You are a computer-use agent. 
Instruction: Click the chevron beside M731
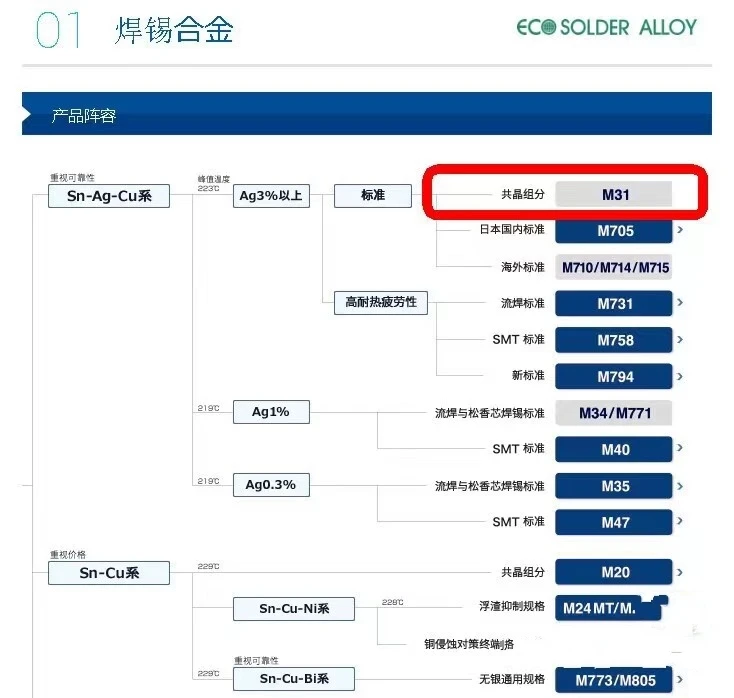pyautogui.click(x=680, y=304)
